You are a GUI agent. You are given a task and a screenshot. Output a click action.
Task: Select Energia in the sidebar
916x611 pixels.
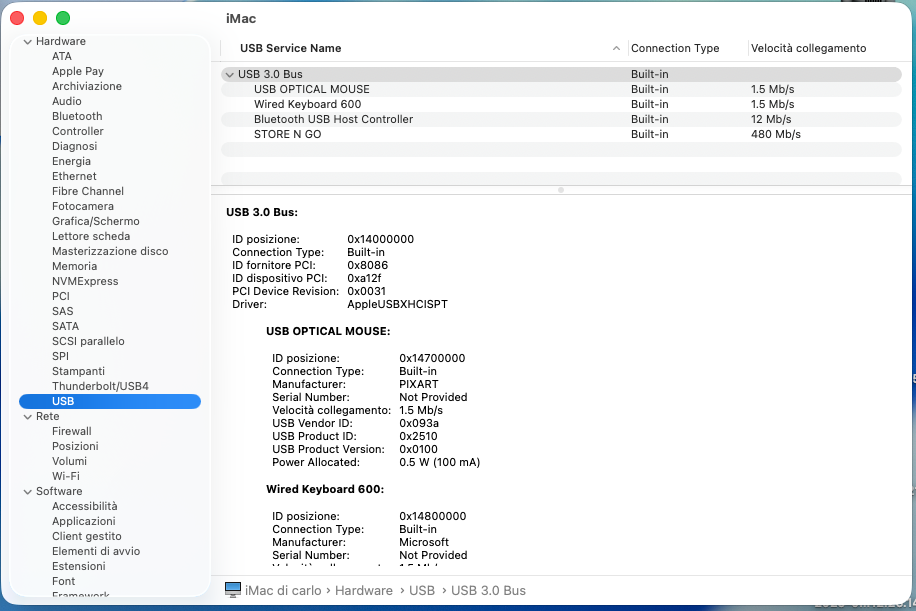[x=71, y=161]
